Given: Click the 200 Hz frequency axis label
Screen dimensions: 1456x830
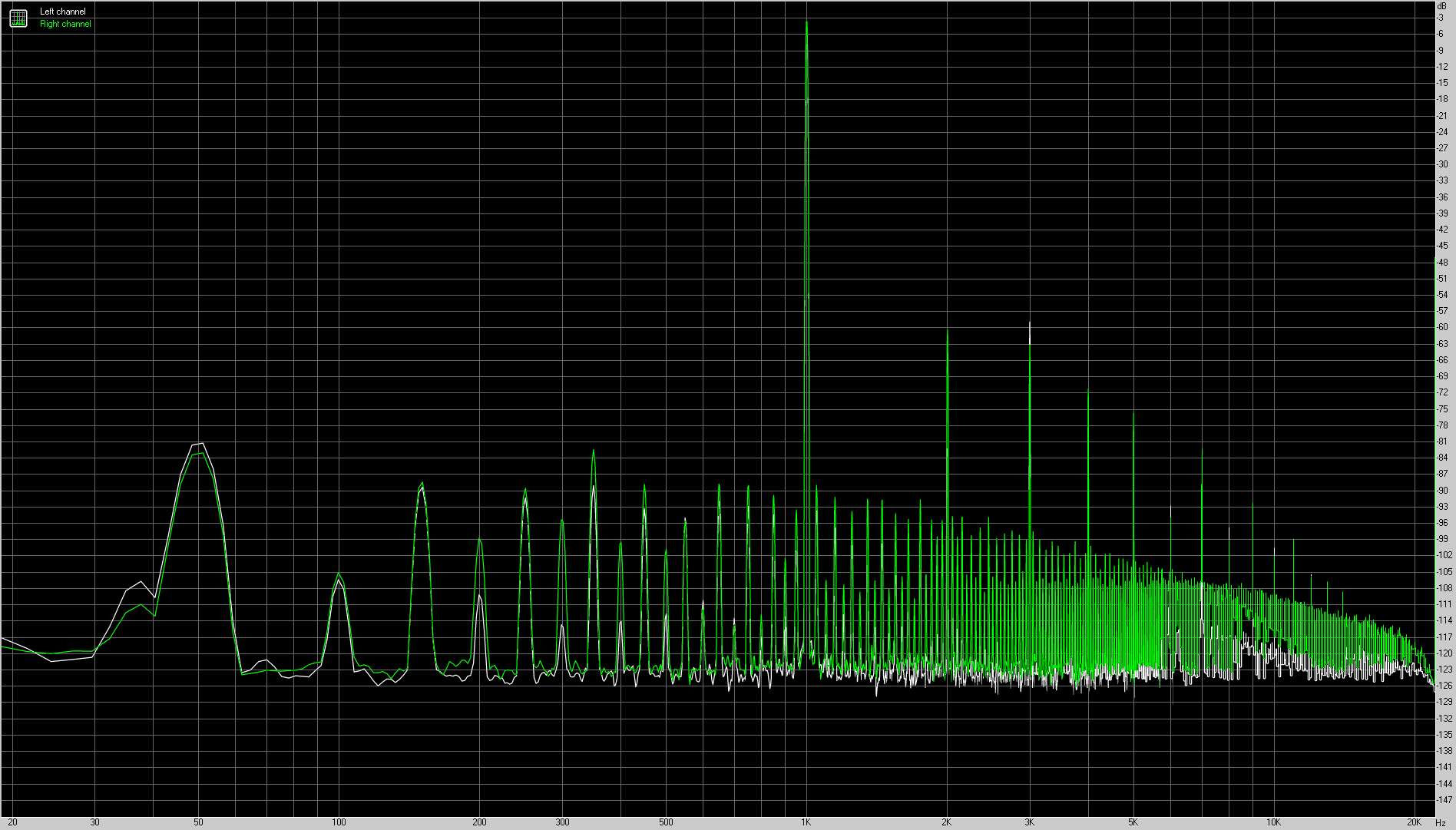Looking at the screenshot, I should click(x=479, y=822).
